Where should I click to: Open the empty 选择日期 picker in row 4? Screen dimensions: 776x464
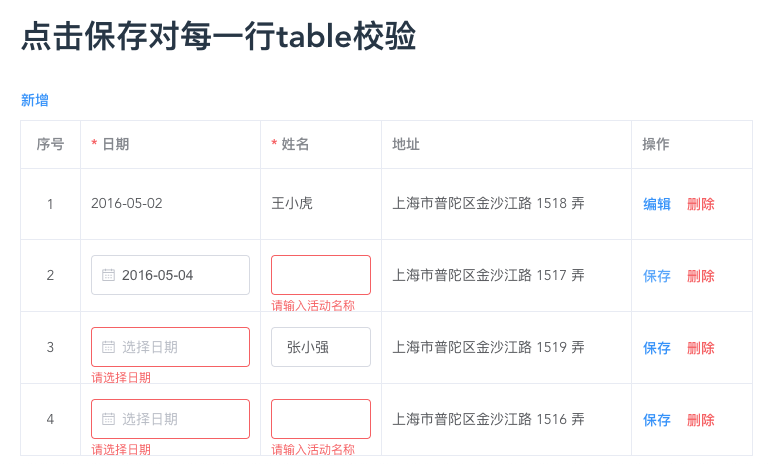pyautogui.click(x=170, y=419)
